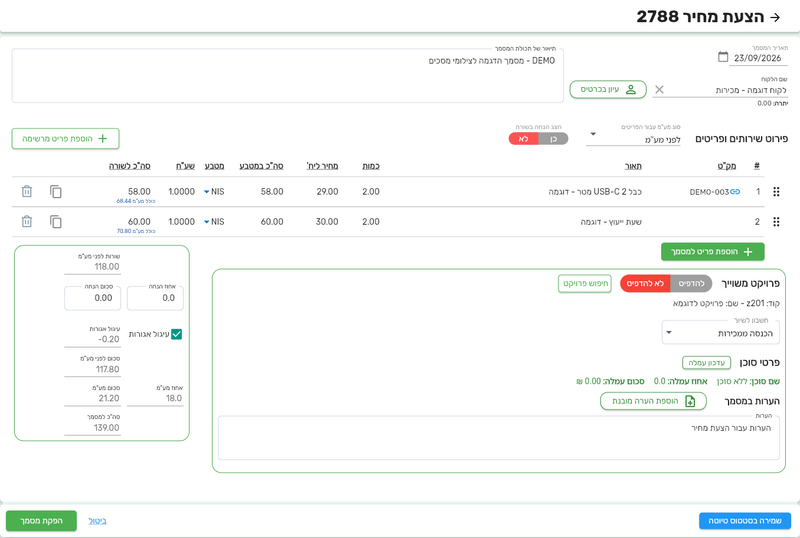
Task: Click unit price 29.00 in row 1
Action: pos(327,192)
